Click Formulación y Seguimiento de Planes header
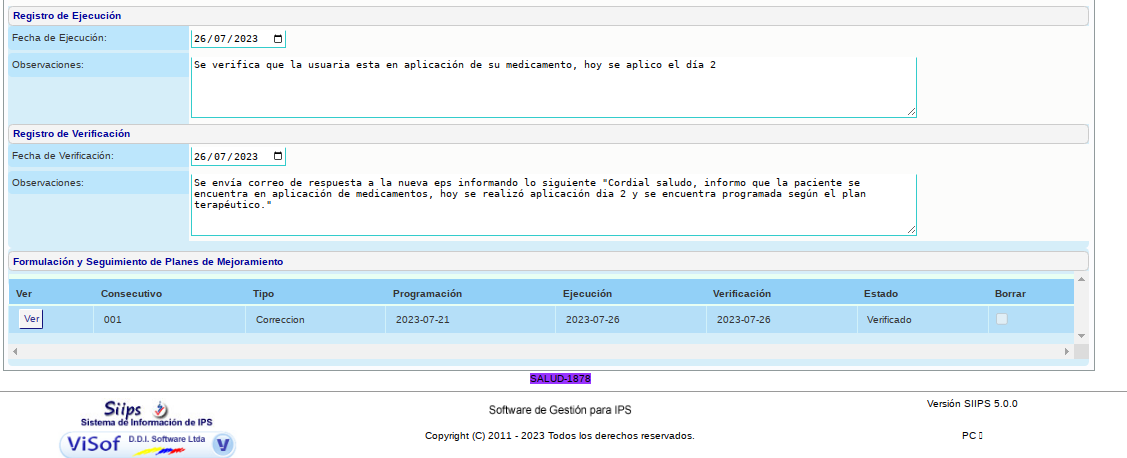This screenshot has width=1127, height=458. 148,261
